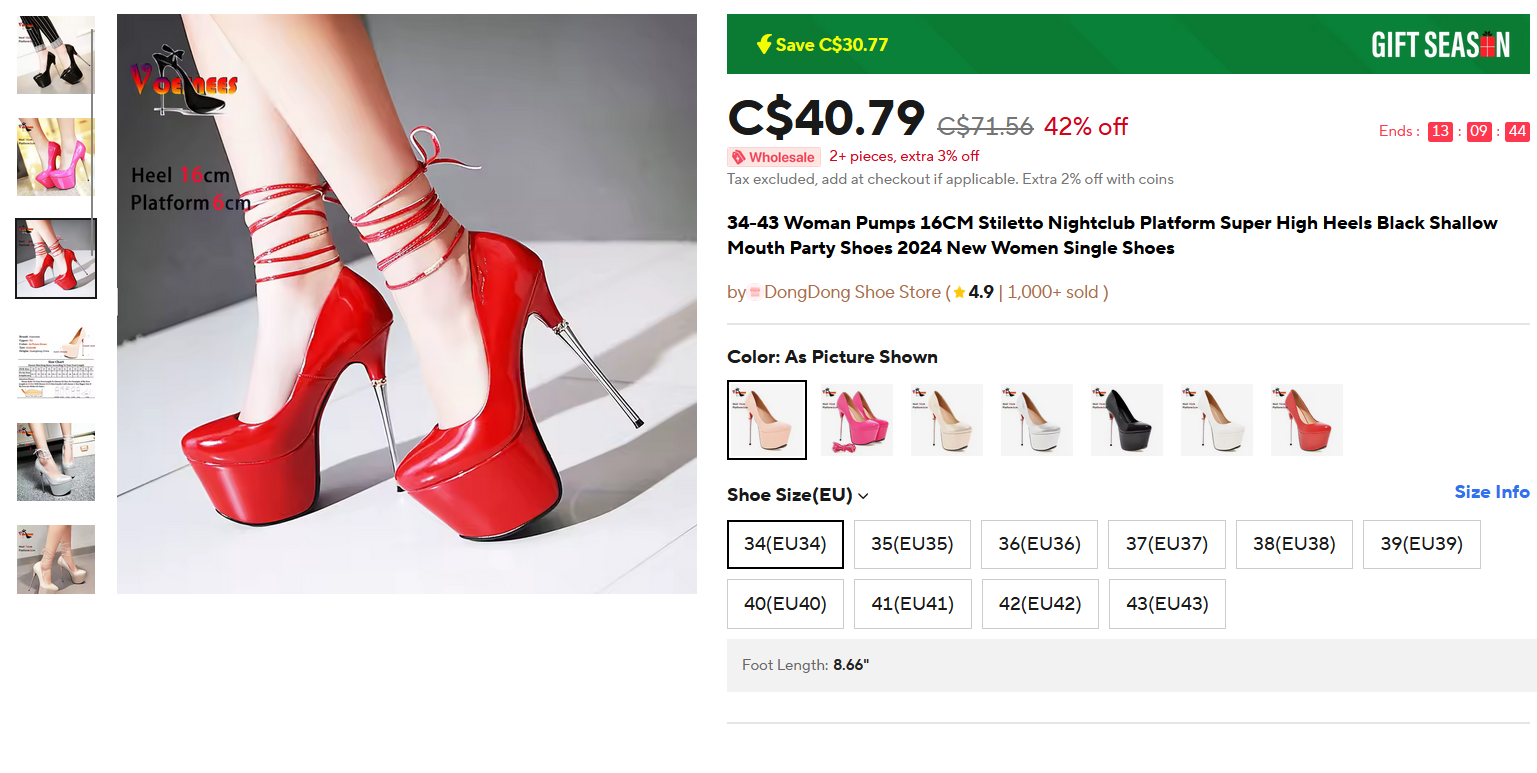Click the Wholesale tag badge
The image size is (1537, 773).
tap(773, 157)
